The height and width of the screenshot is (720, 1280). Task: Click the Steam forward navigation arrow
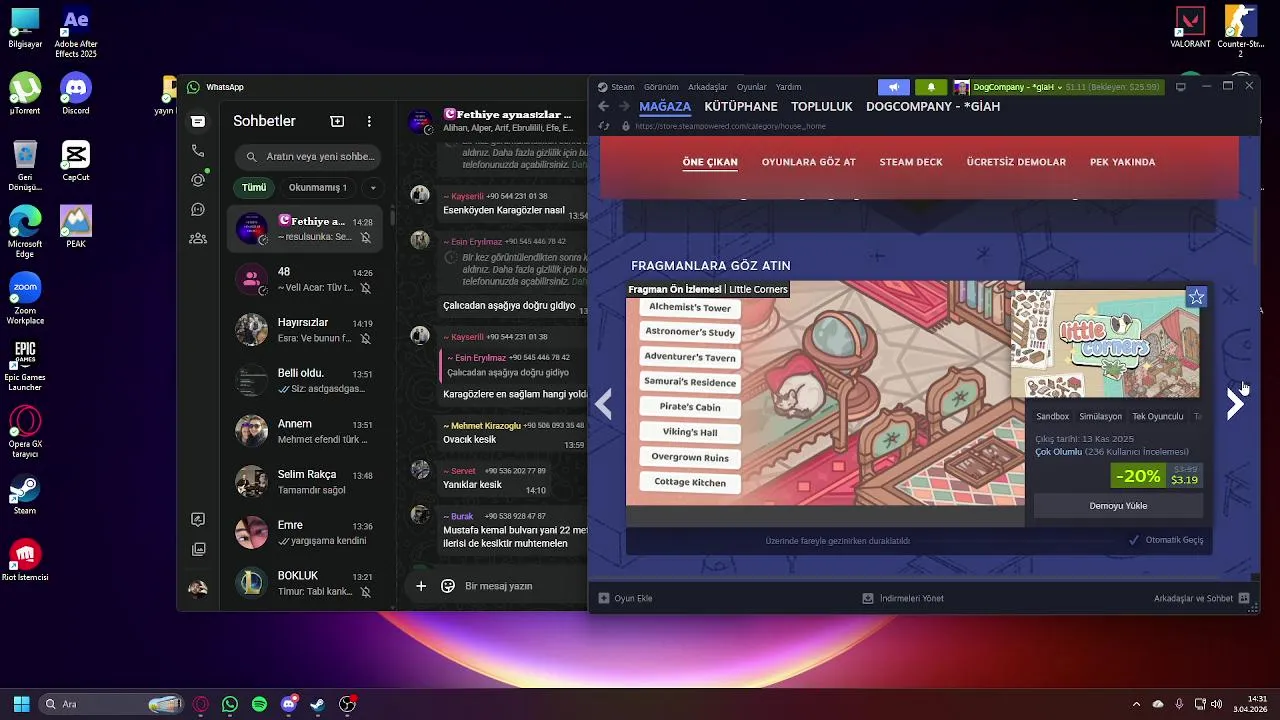pyautogui.click(x=624, y=106)
